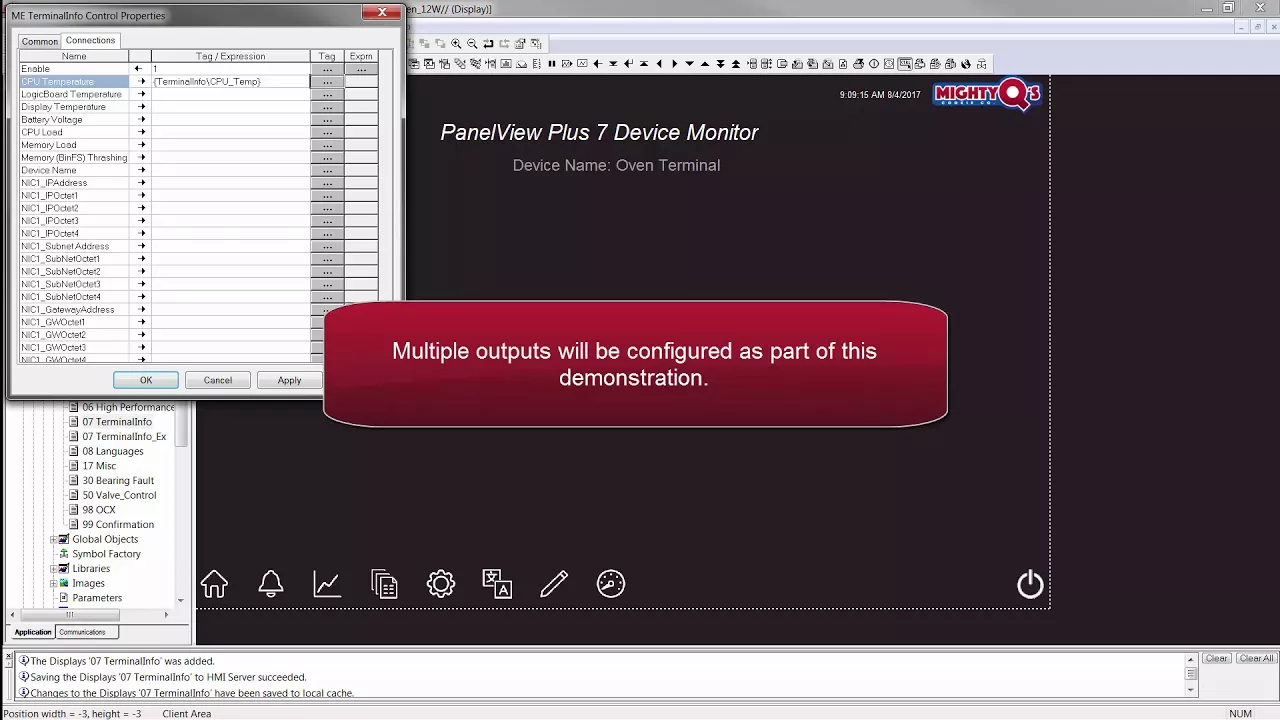
Task: Open the alarm bell icon on the display
Action: click(271, 583)
